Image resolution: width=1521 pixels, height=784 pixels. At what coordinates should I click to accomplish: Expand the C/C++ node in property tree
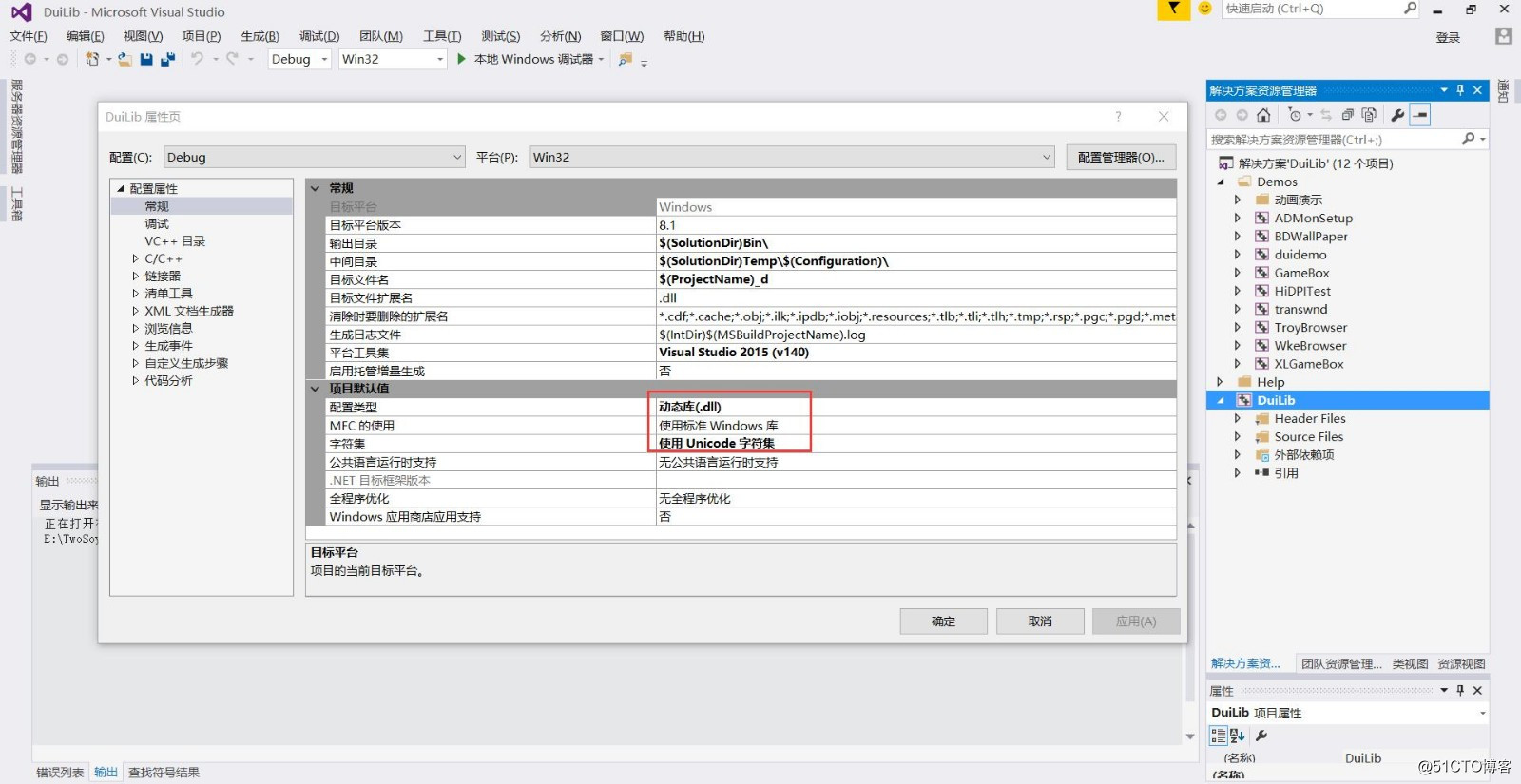pos(135,258)
